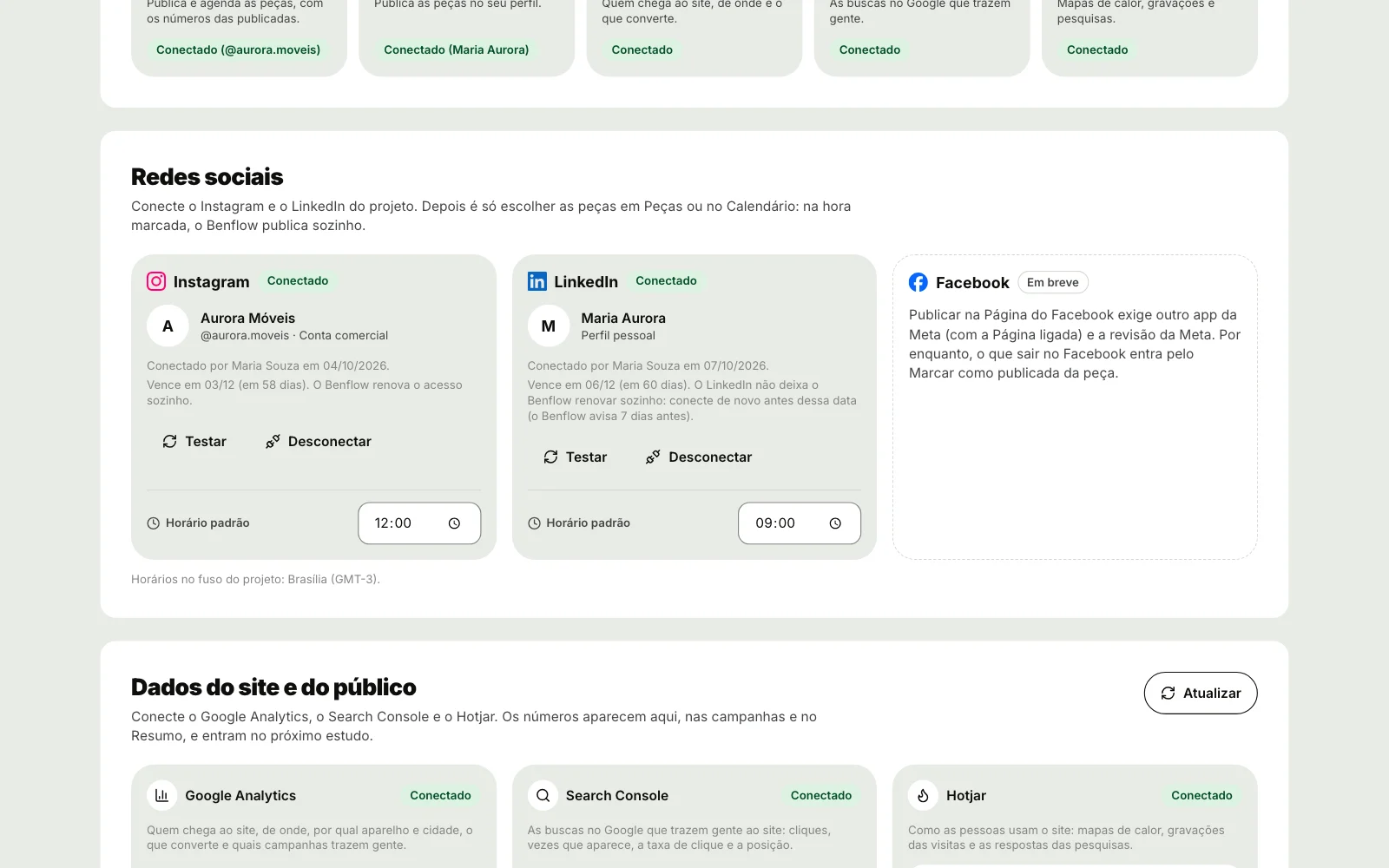Click the Search Console magnifier icon
This screenshot has width=1389, height=868.
pyautogui.click(x=543, y=795)
